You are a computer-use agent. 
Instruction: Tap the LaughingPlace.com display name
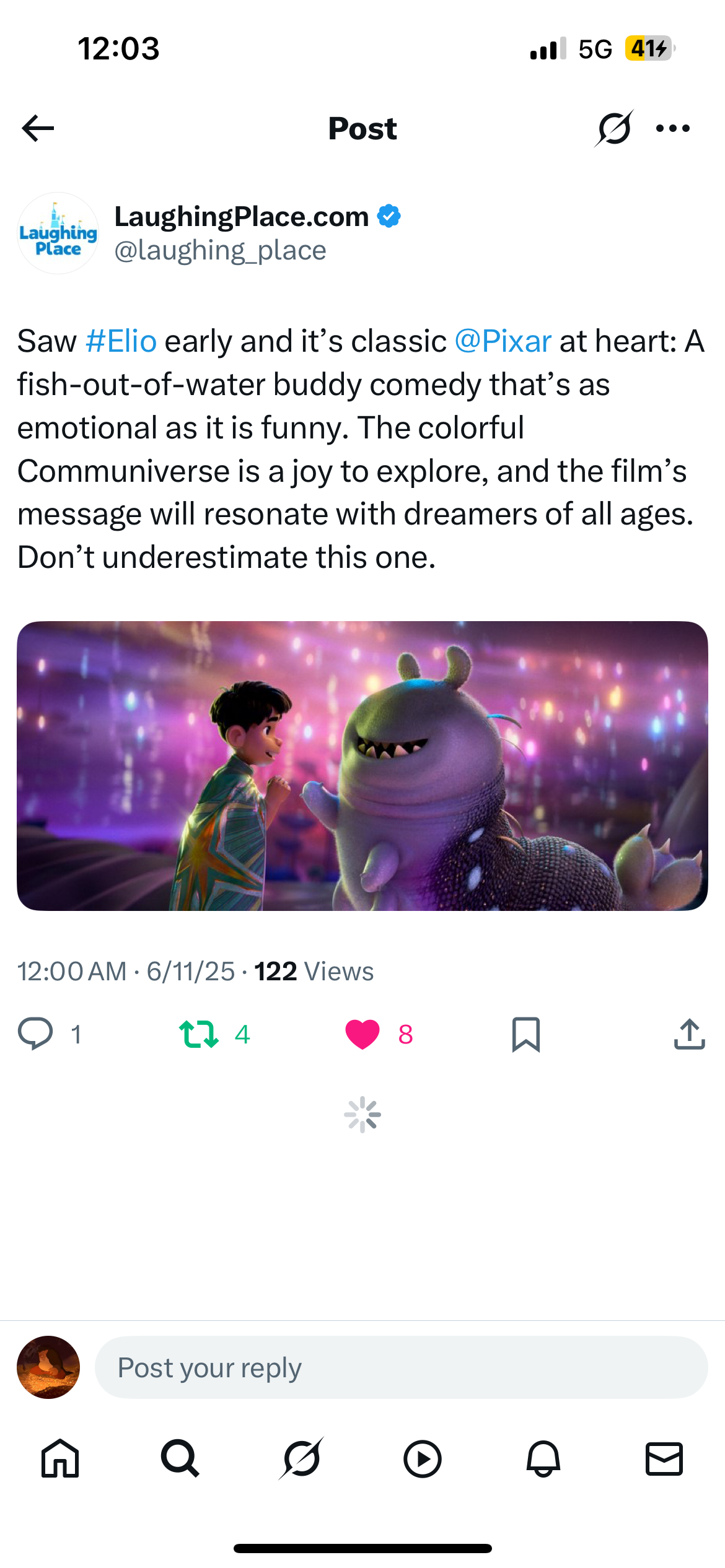click(242, 217)
